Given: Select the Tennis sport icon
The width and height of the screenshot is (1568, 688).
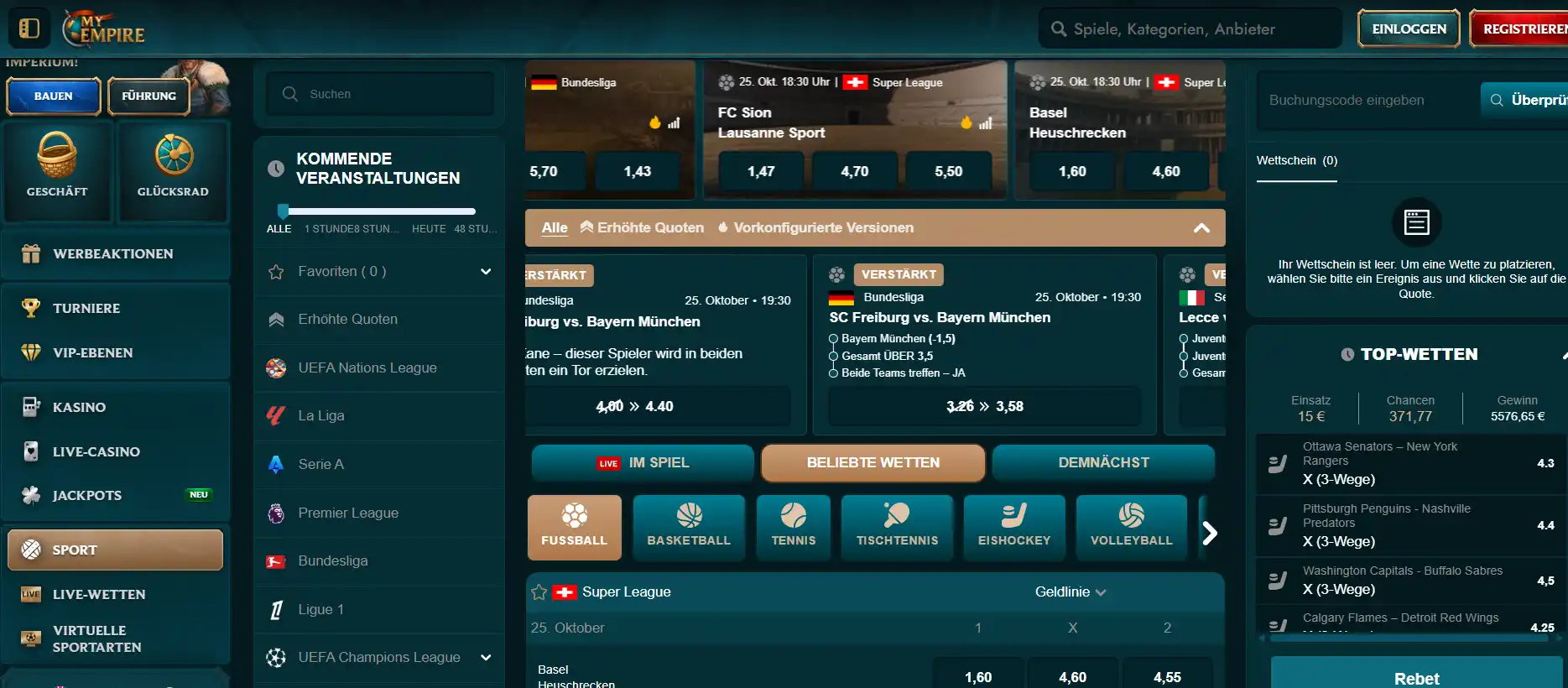Looking at the screenshot, I should pos(794,527).
